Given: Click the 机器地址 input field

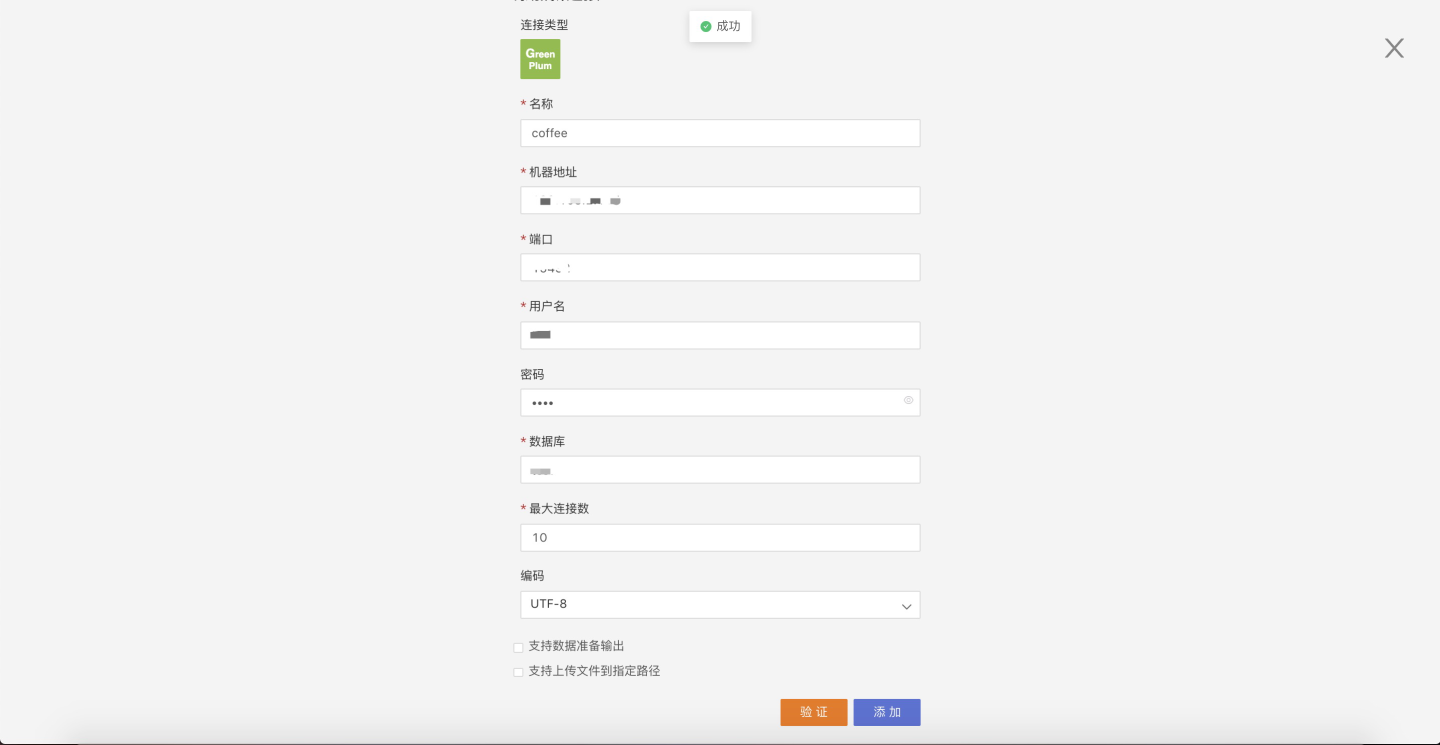Looking at the screenshot, I should coord(719,200).
